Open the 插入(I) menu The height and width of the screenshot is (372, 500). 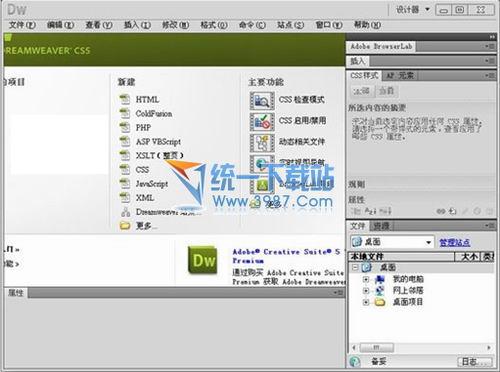137,25
